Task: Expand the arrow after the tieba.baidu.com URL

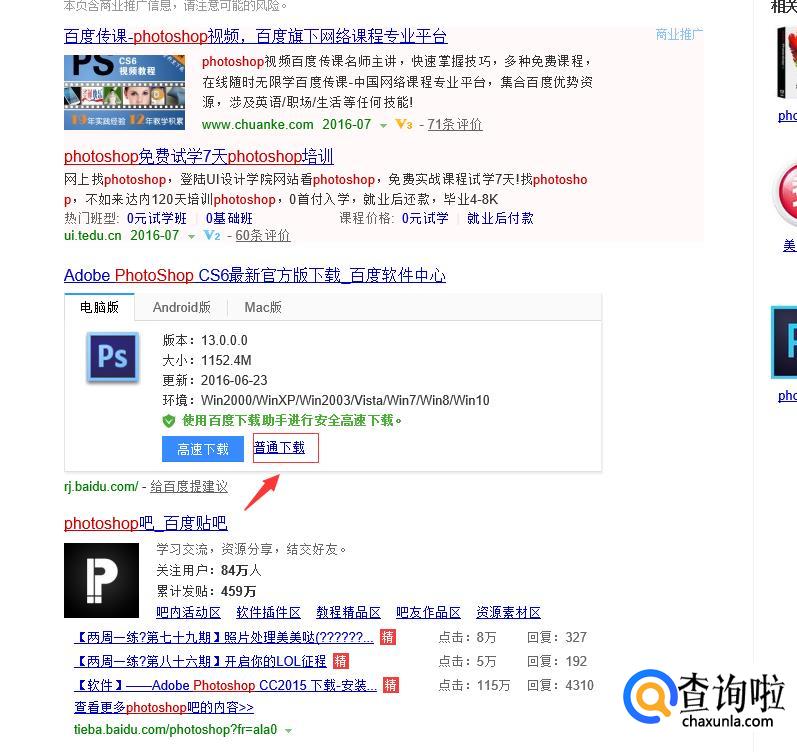Action: pyautogui.click(x=289, y=731)
